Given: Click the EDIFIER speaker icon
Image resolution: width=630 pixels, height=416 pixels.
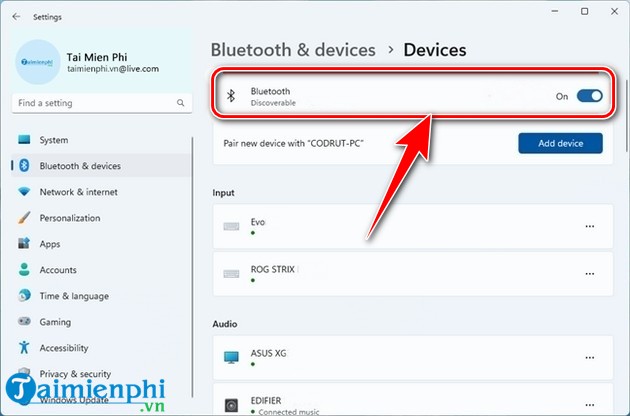Looking at the screenshot, I should pyautogui.click(x=231, y=405).
